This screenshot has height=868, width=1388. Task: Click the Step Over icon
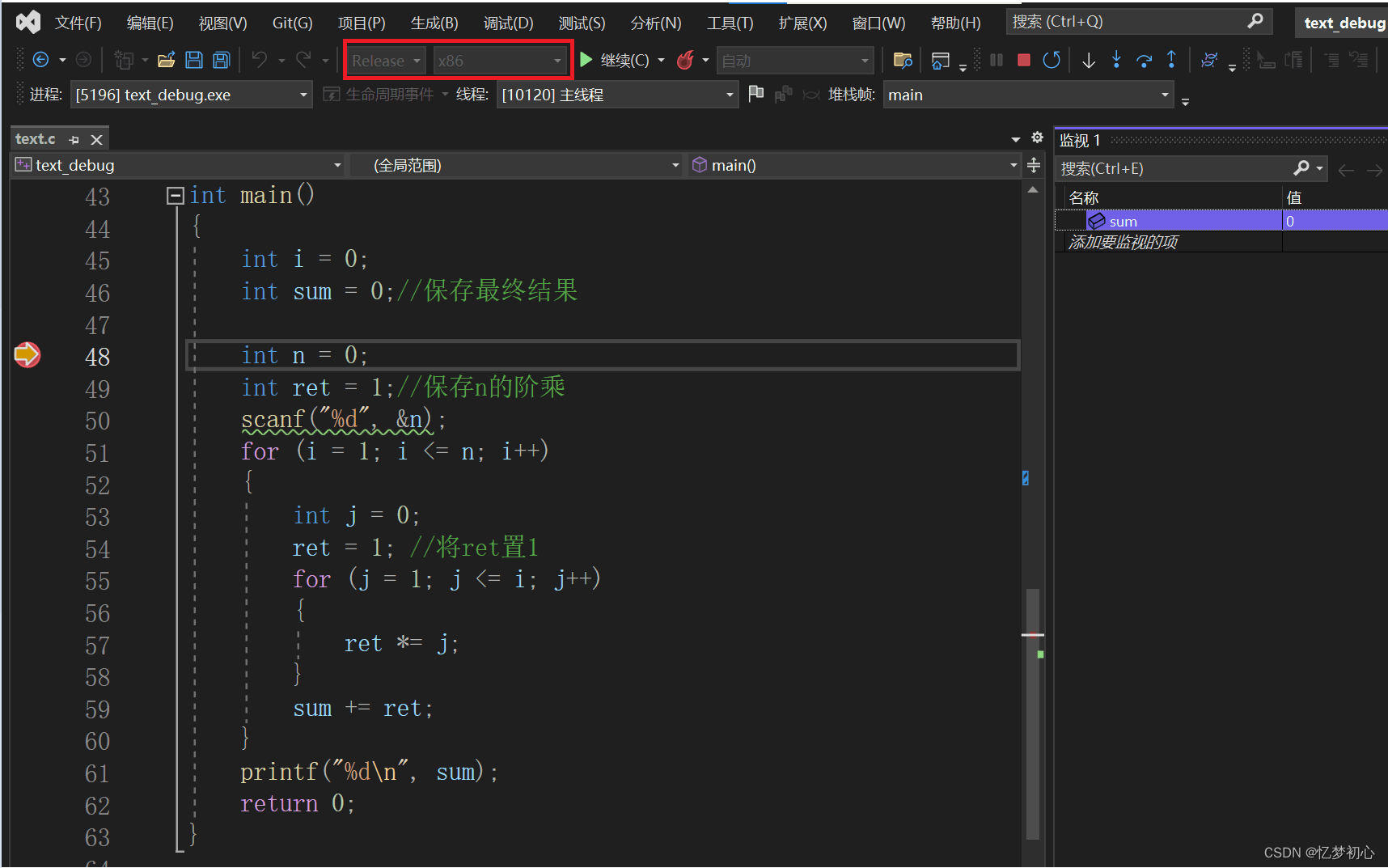point(1144,60)
